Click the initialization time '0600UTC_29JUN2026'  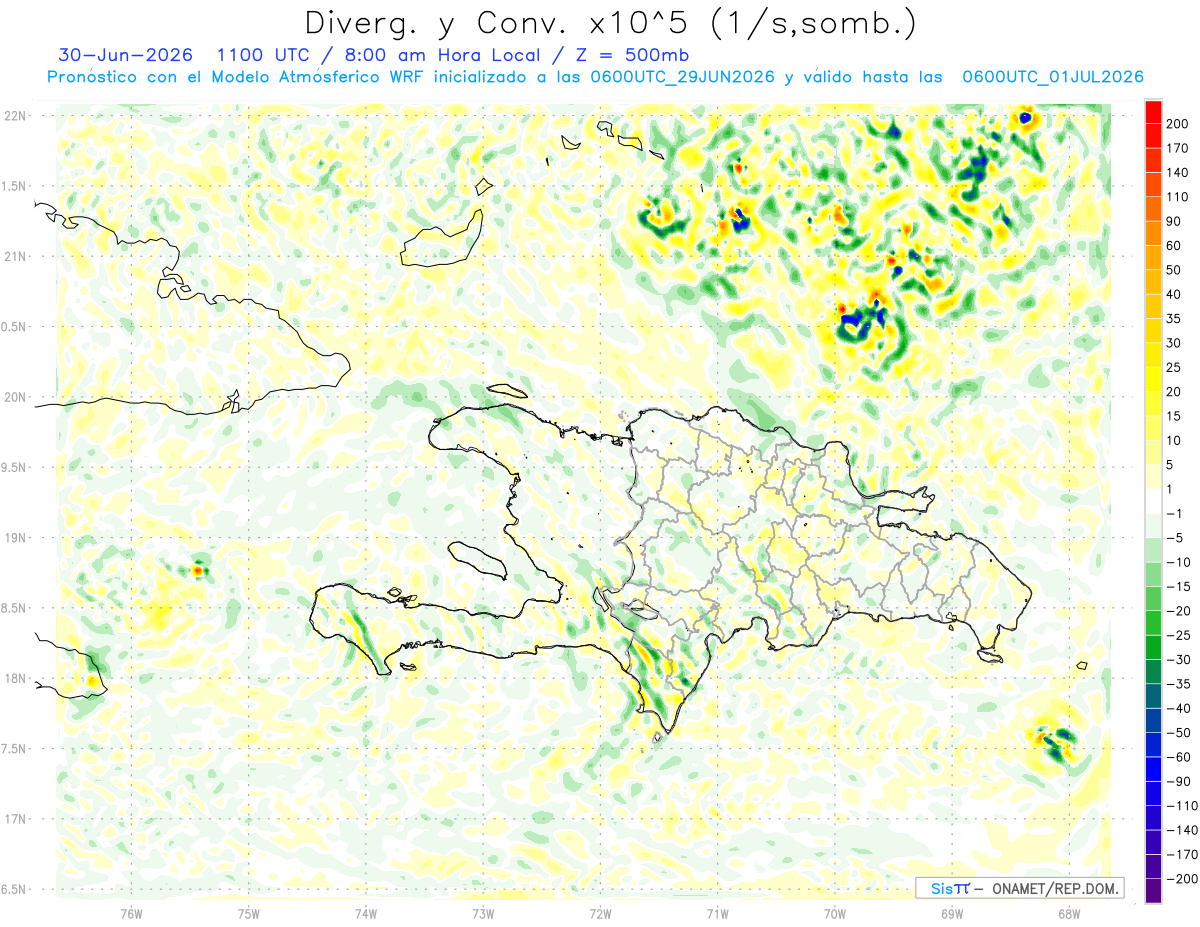pyautogui.click(x=683, y=77)
